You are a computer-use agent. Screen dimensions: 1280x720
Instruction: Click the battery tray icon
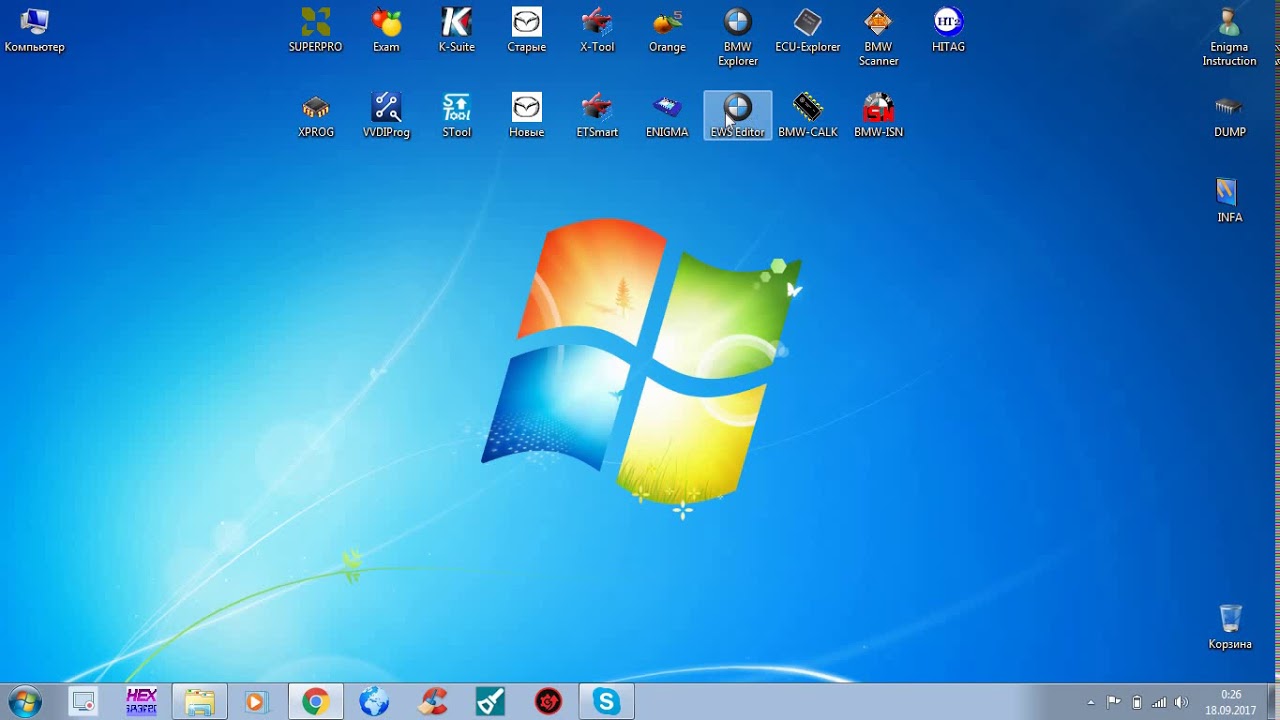click(x=1137, y=702)
